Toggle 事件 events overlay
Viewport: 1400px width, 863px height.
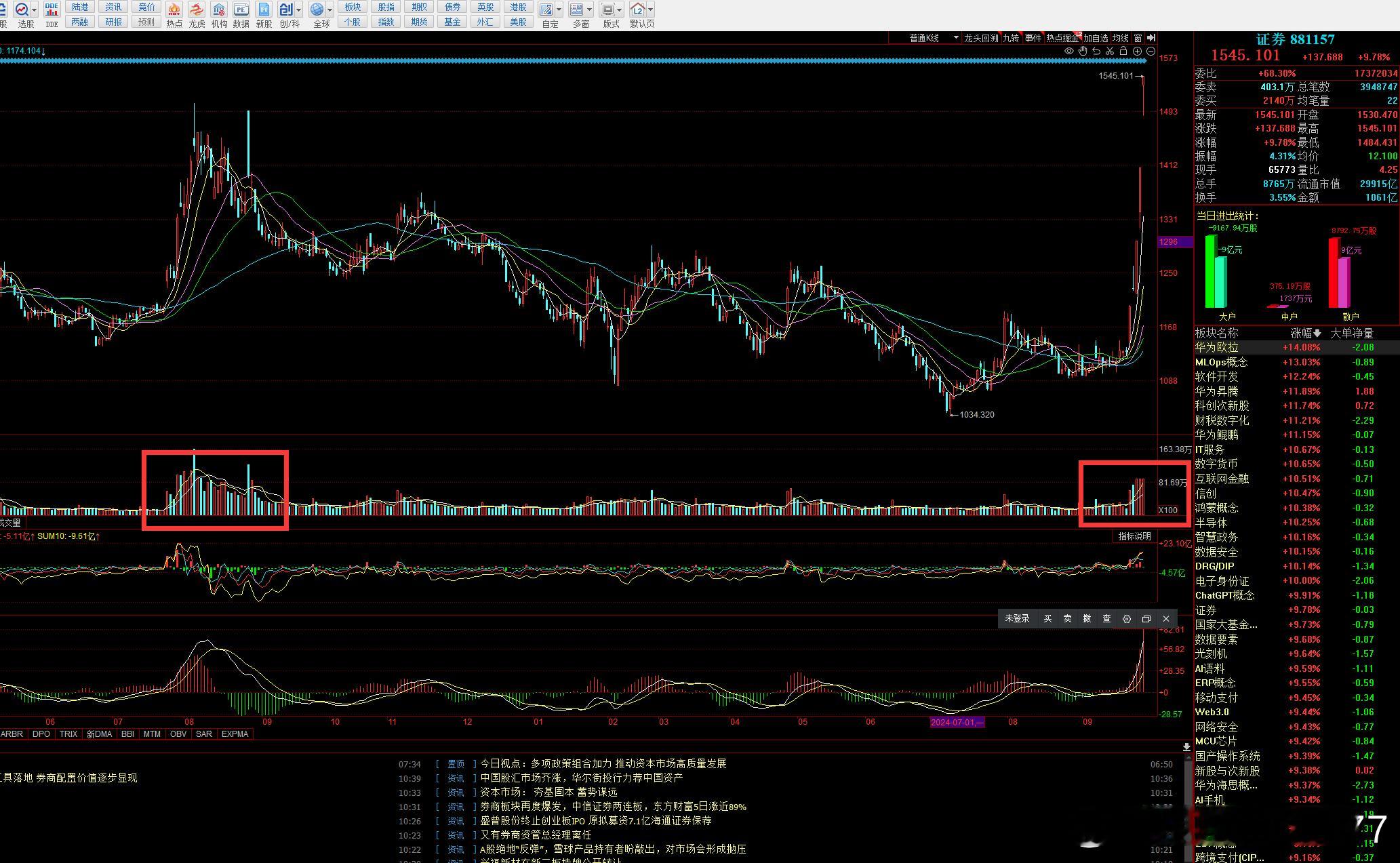pyautogui.click(x=1033, y=38)
